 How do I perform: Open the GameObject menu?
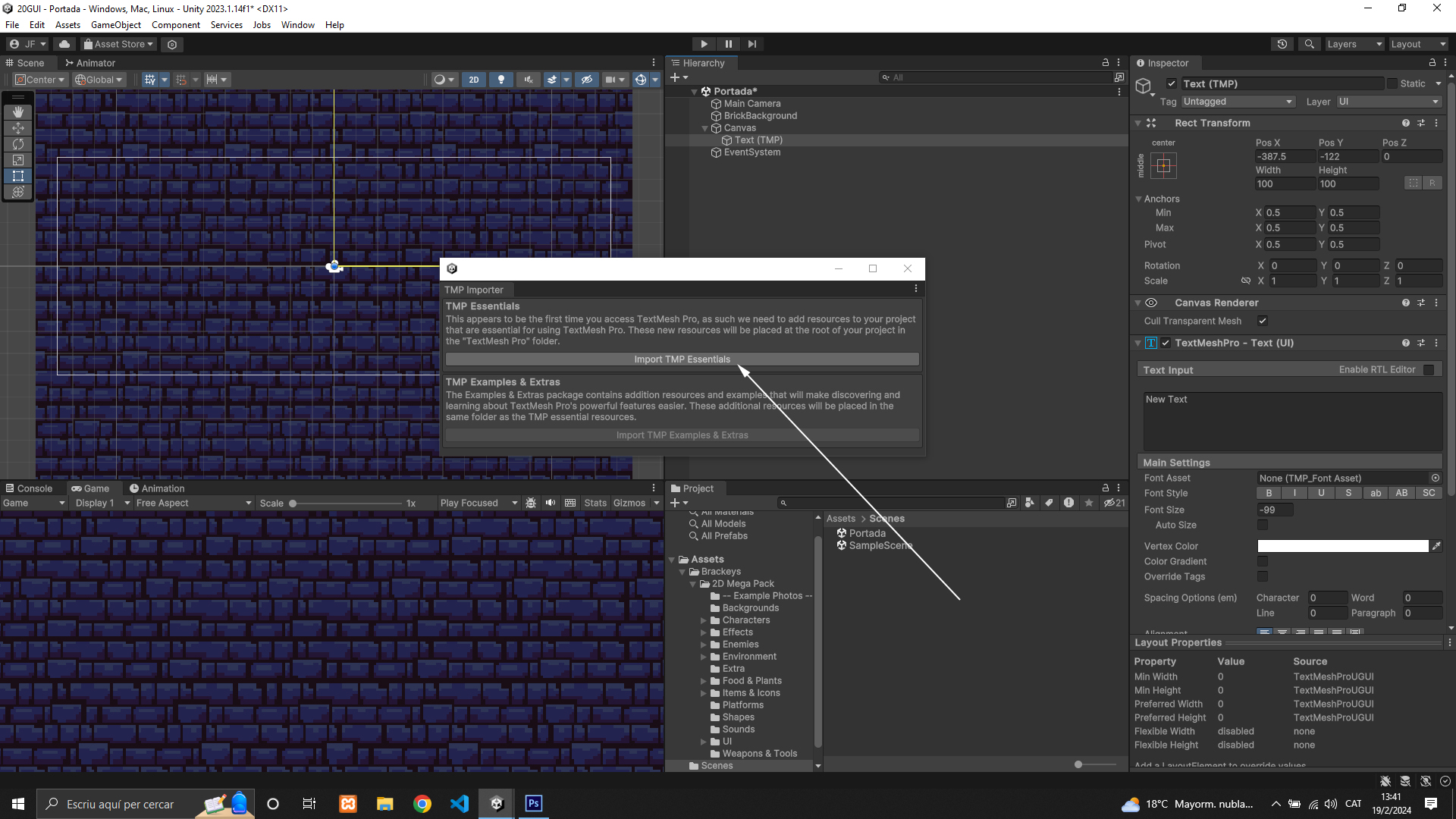pos(115,25)
